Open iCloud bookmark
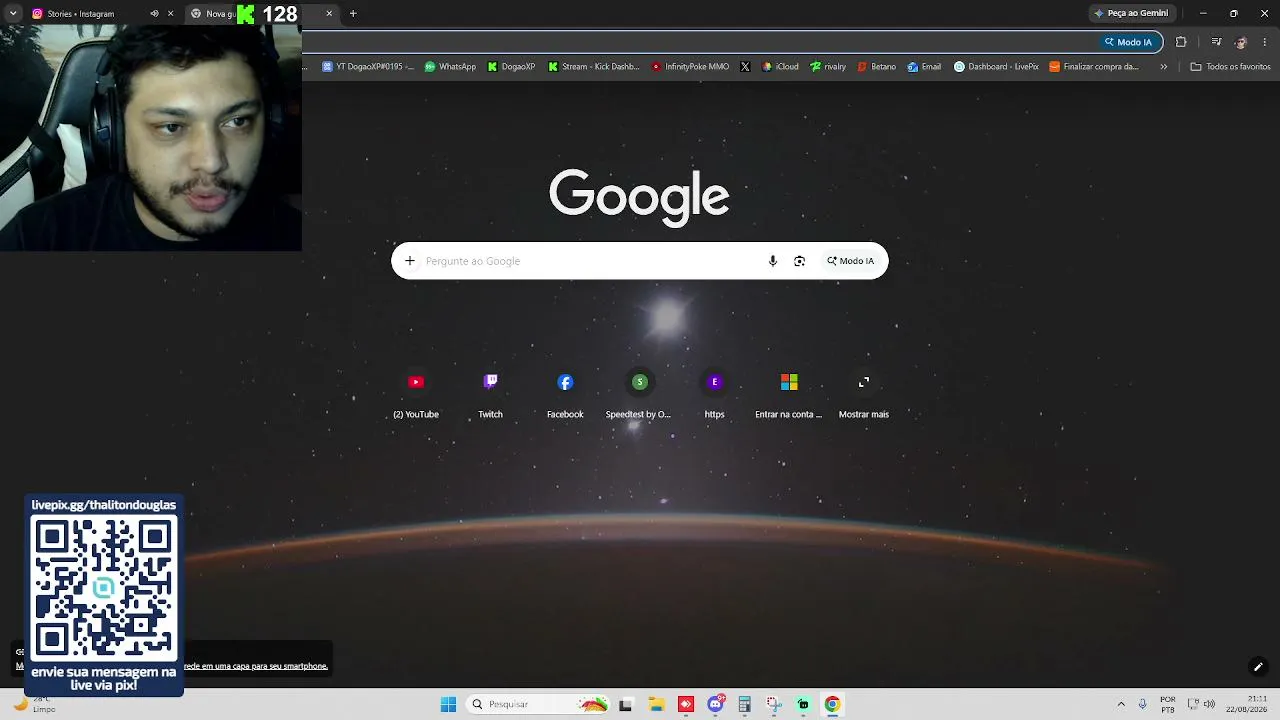 (x=780, y=67)
